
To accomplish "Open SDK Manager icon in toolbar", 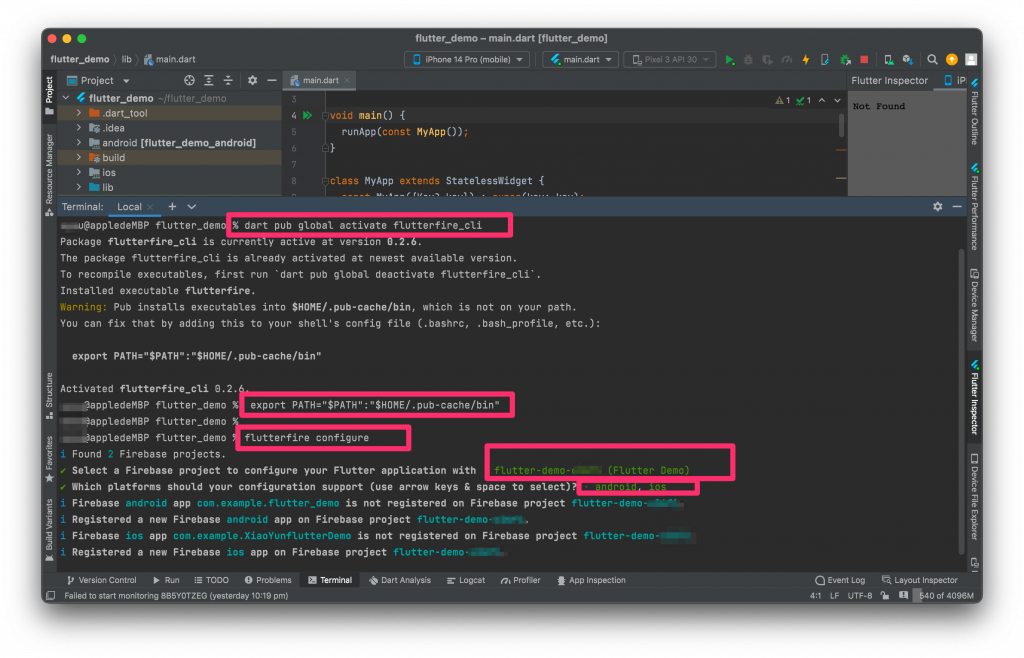I will [x=908, y=59].
